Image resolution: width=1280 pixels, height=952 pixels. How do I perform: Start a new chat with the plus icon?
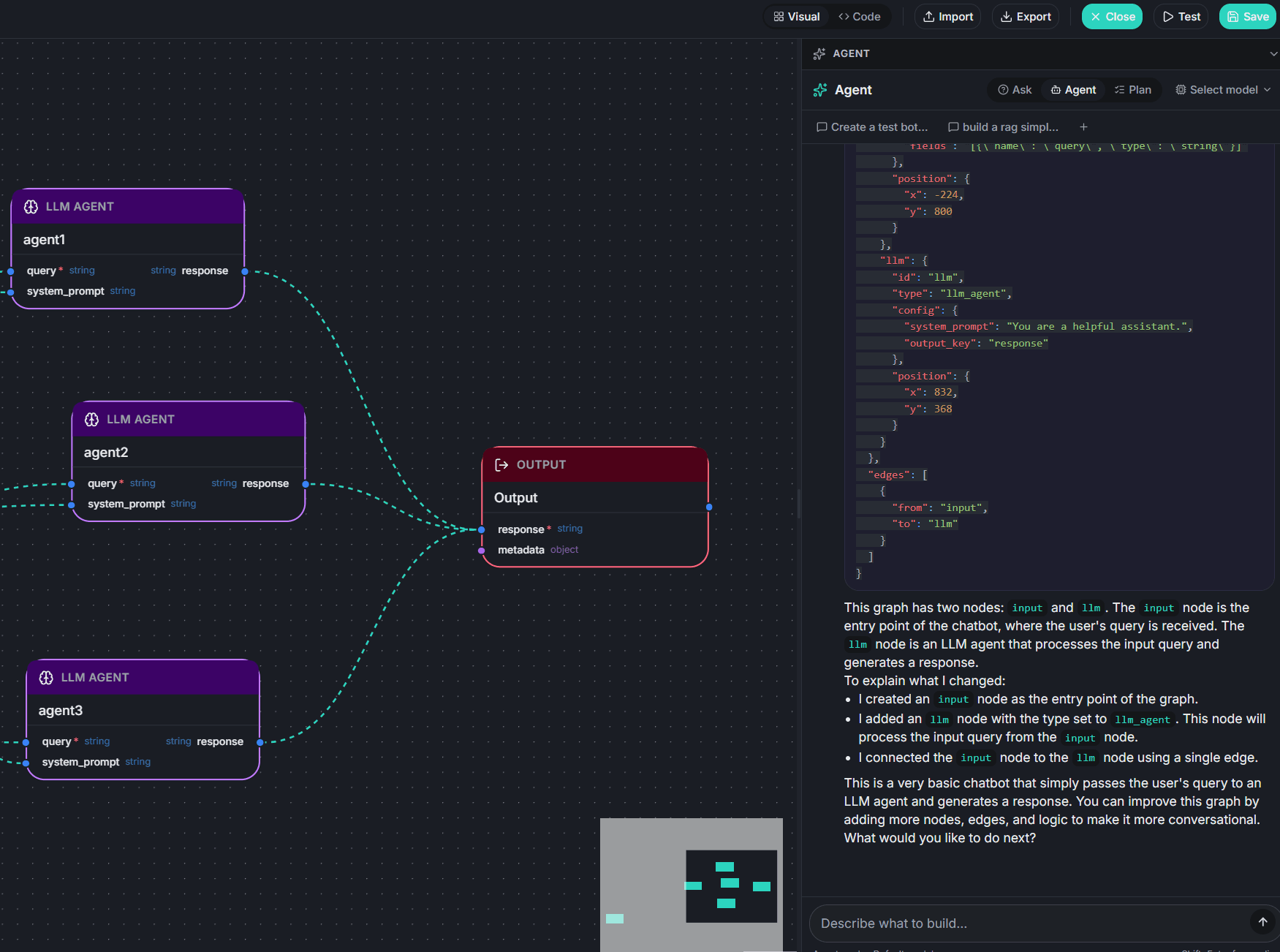(1083, 126)
